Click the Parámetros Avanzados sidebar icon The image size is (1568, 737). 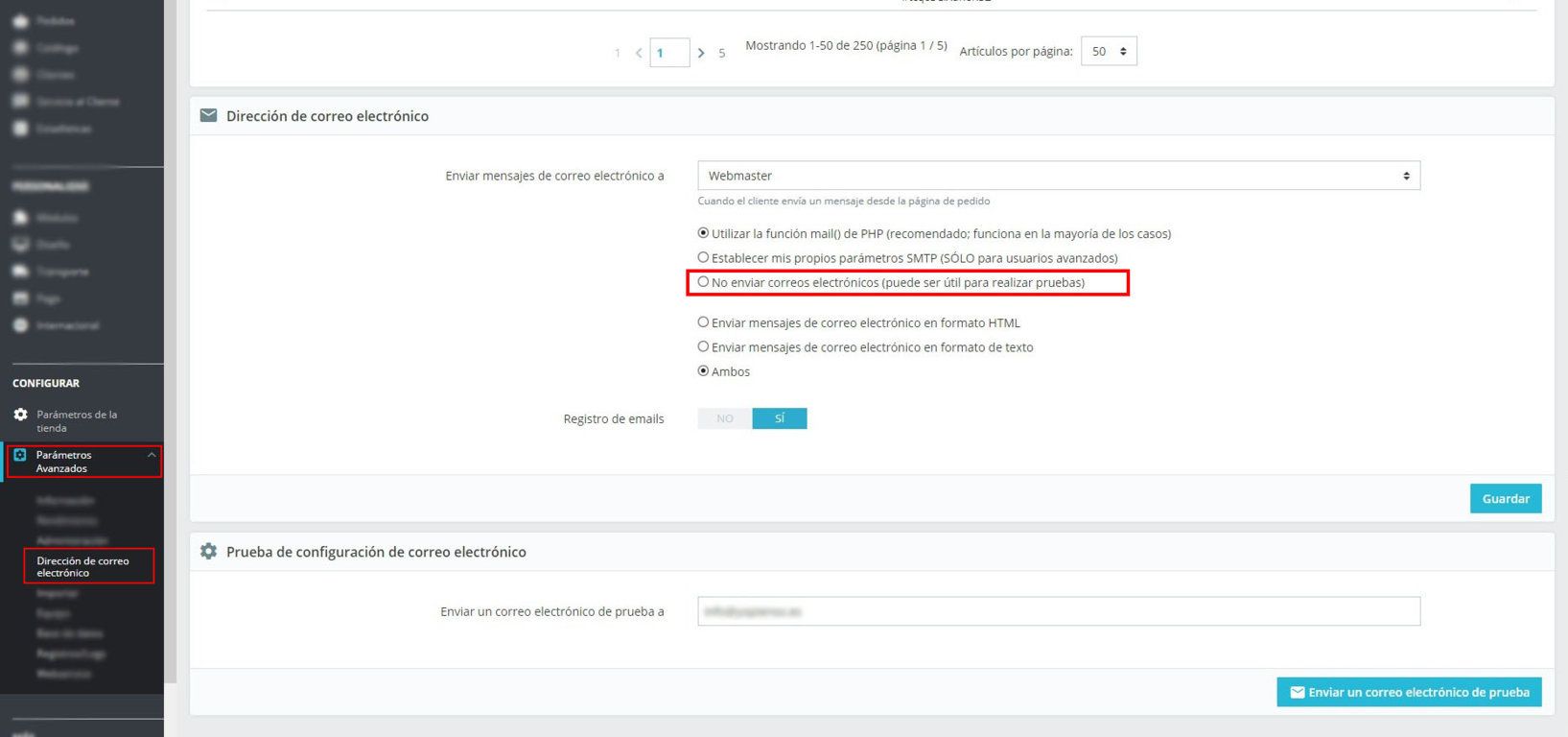coord(20,456)
